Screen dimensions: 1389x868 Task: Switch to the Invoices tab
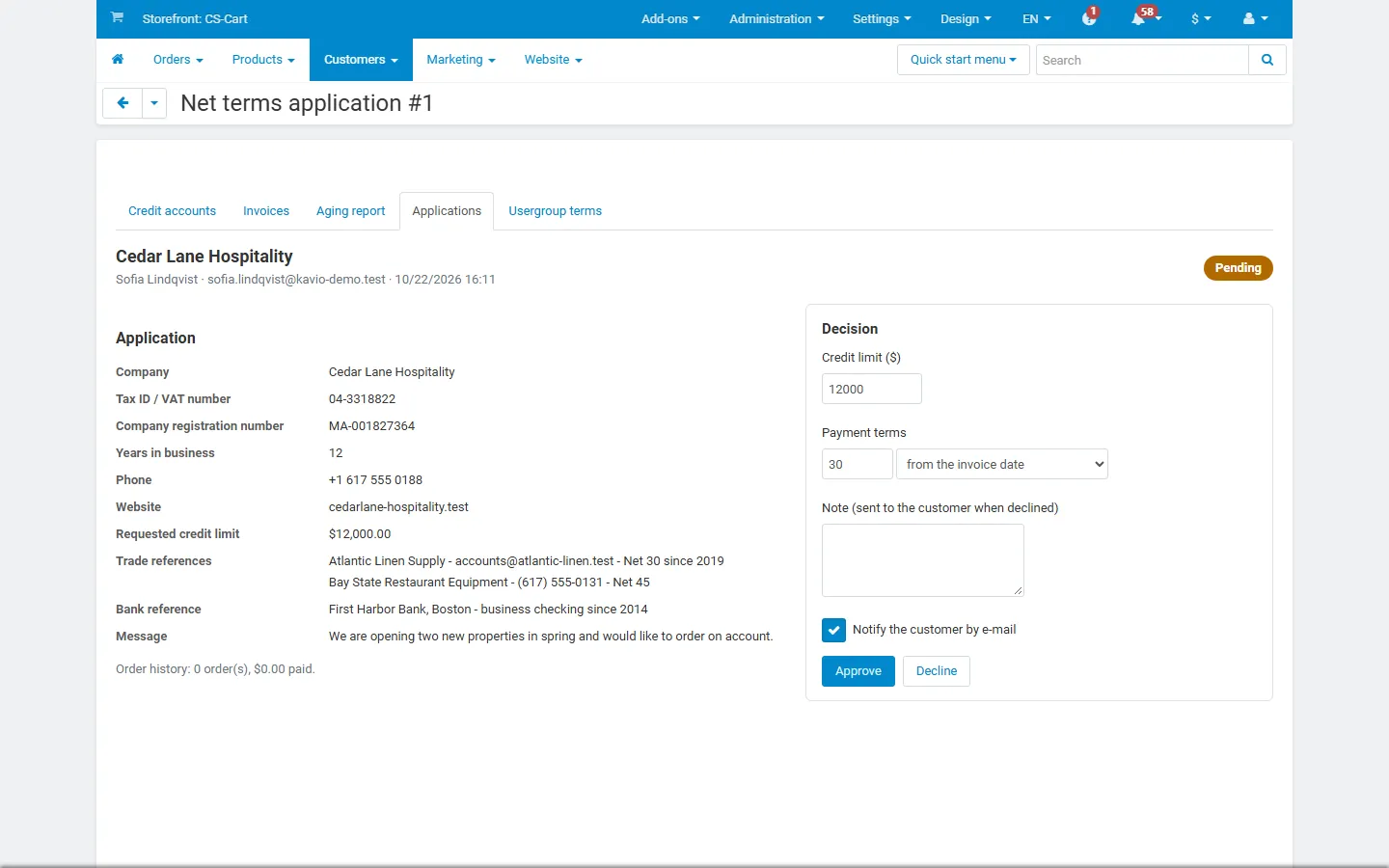point(266,211)
